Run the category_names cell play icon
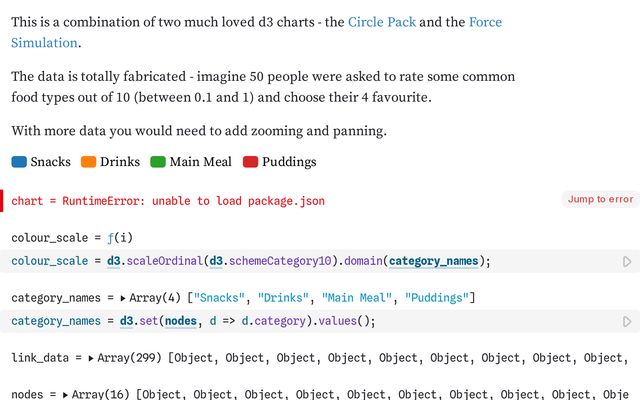 pos(627,322)
